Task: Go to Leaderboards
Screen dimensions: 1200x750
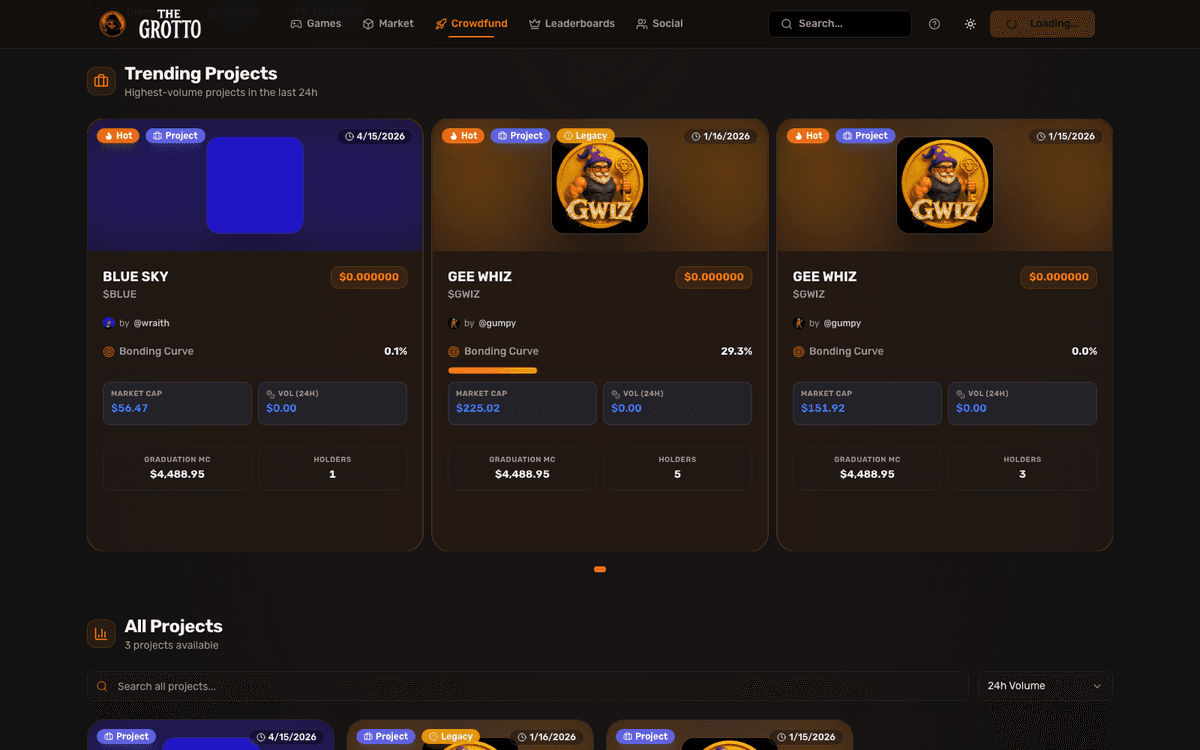Action: [572, 24]
